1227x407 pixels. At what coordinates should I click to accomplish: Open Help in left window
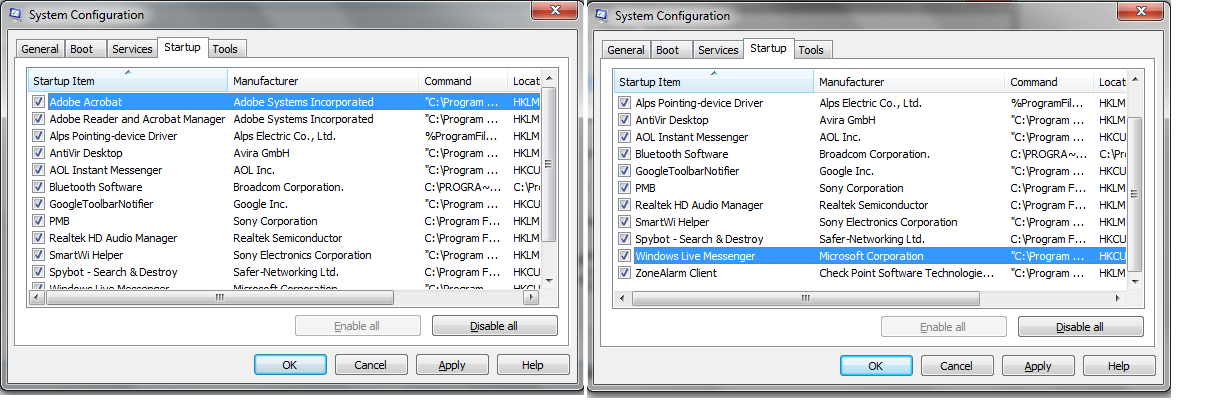533,365
